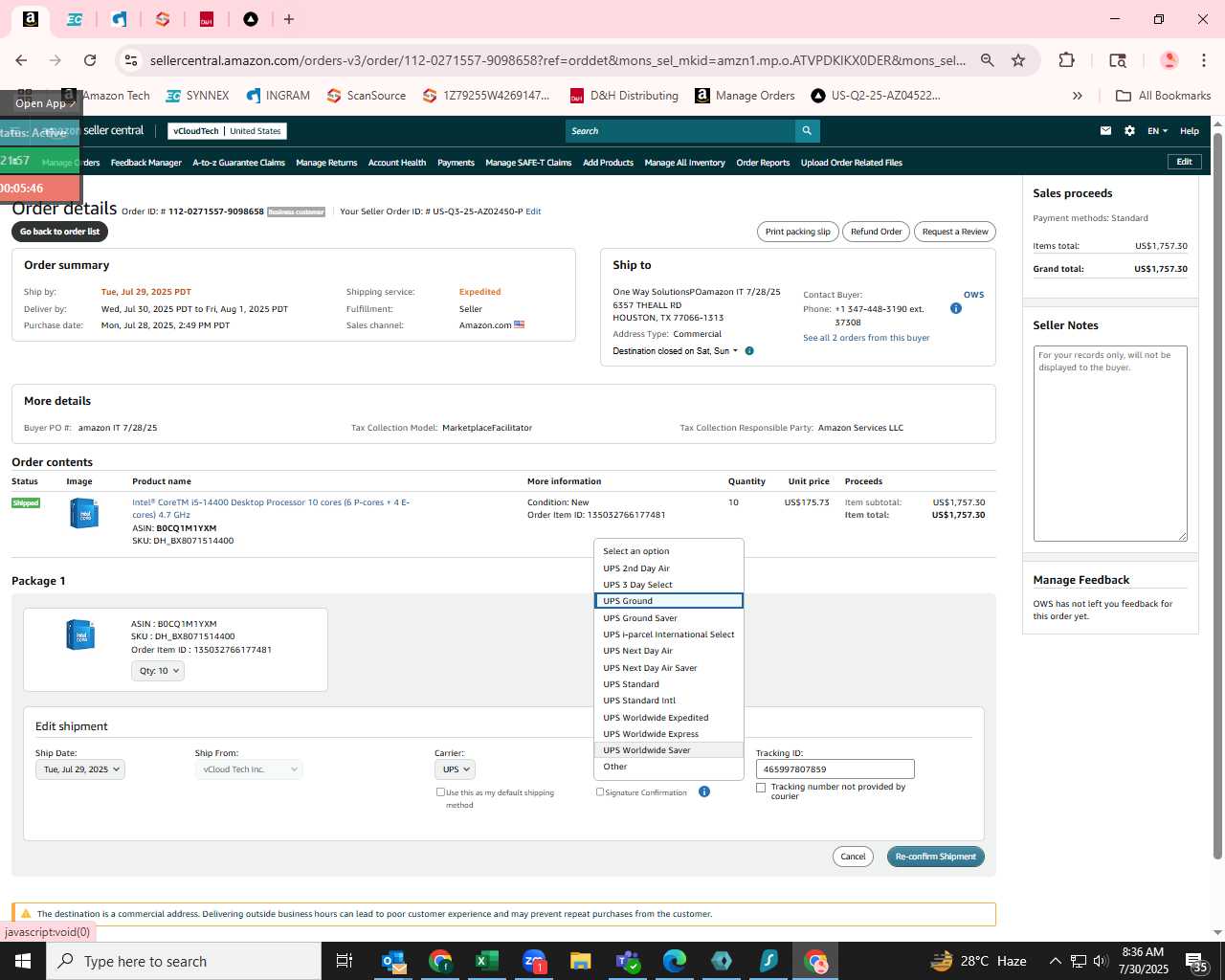1225x980 pixels.
Task: Click the browser reload page icon
Action: [90, 60]
